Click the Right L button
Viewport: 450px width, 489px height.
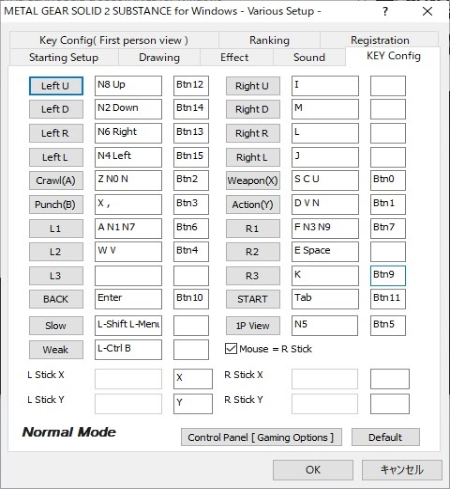[x=253, y=157]
